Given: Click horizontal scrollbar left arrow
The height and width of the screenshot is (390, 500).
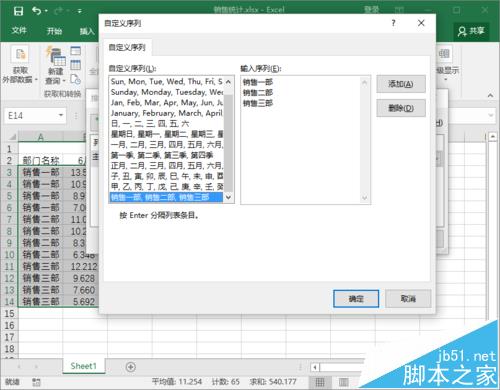Looking at the screenshot, I should 315,367.
